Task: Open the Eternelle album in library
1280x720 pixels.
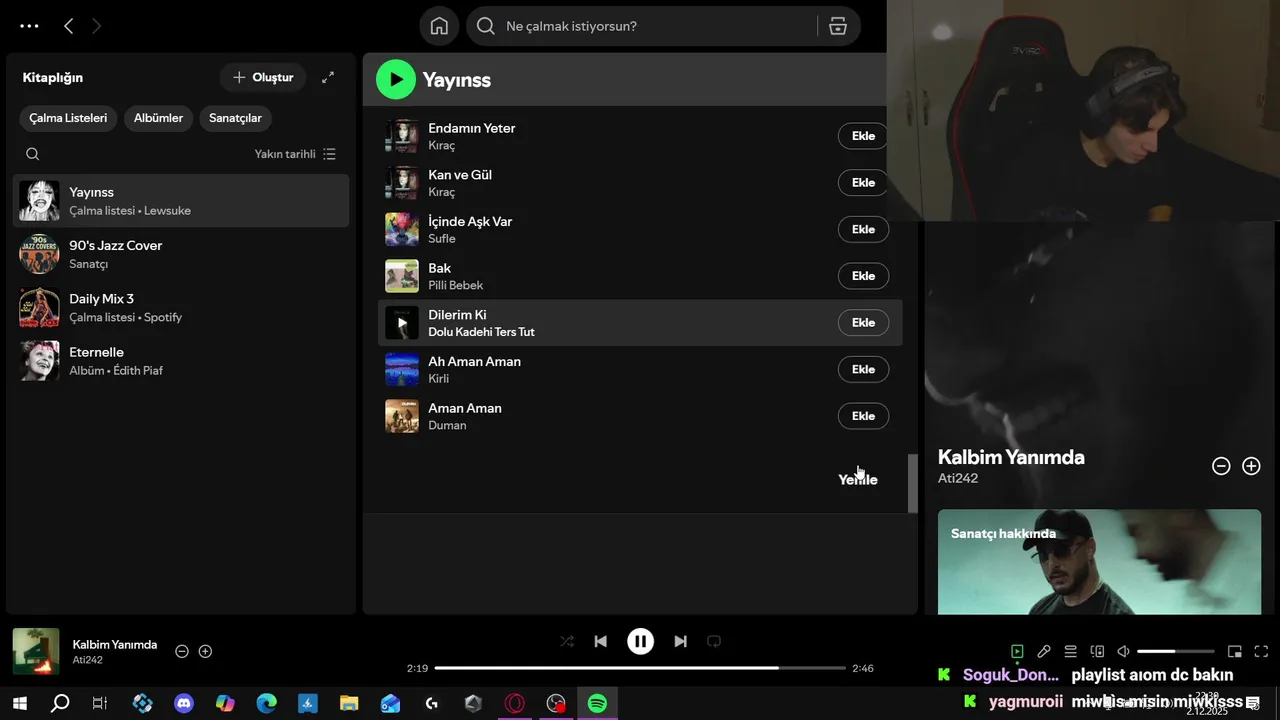Action: pos(181,361)
